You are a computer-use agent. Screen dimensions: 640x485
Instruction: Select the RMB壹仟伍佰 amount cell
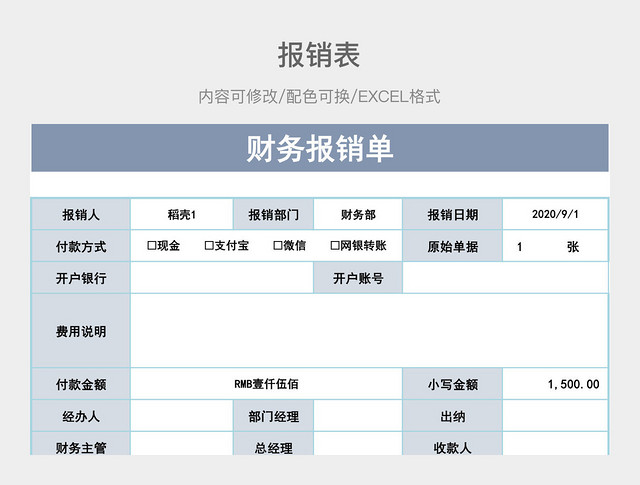click(266, 384)
